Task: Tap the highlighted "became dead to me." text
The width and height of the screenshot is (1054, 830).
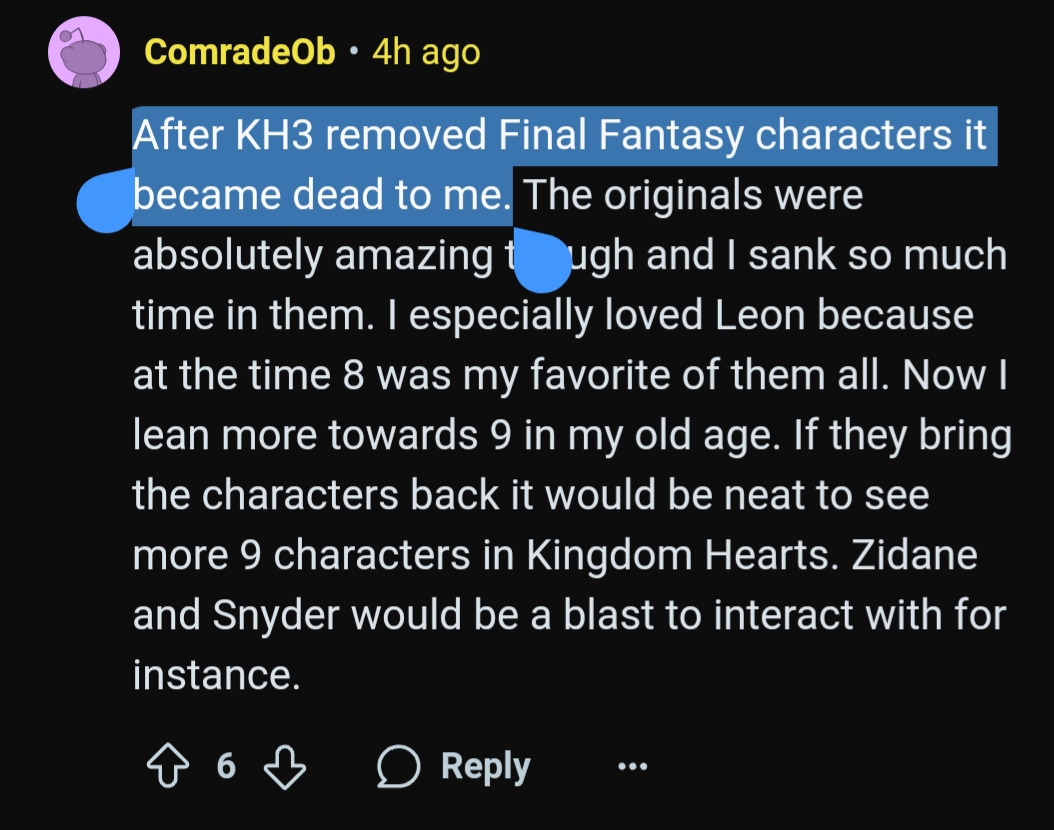Action: [x=322, y=196]
